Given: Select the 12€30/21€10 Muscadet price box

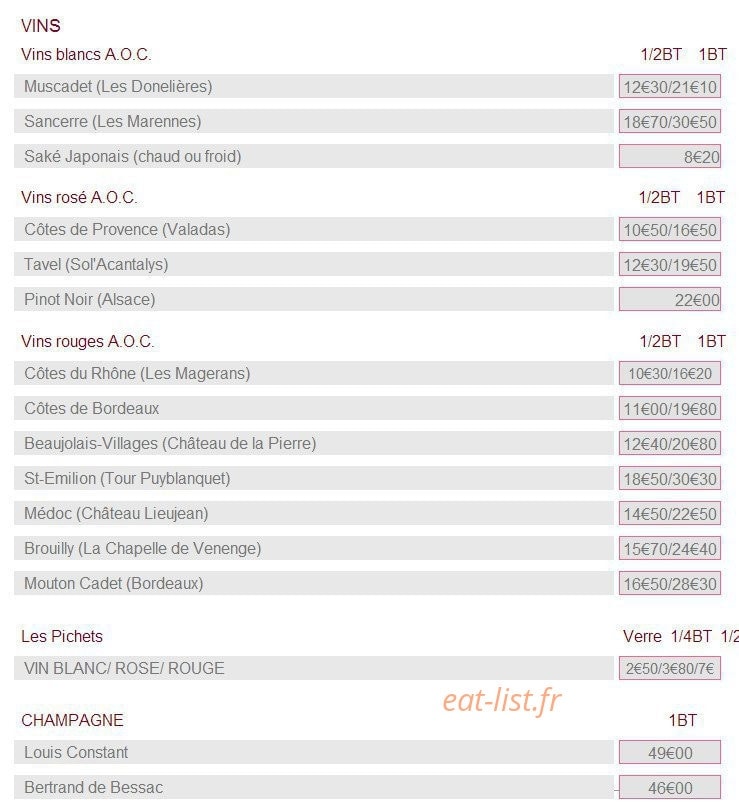Looking at the screenshot, I should [x=669, y=87].
